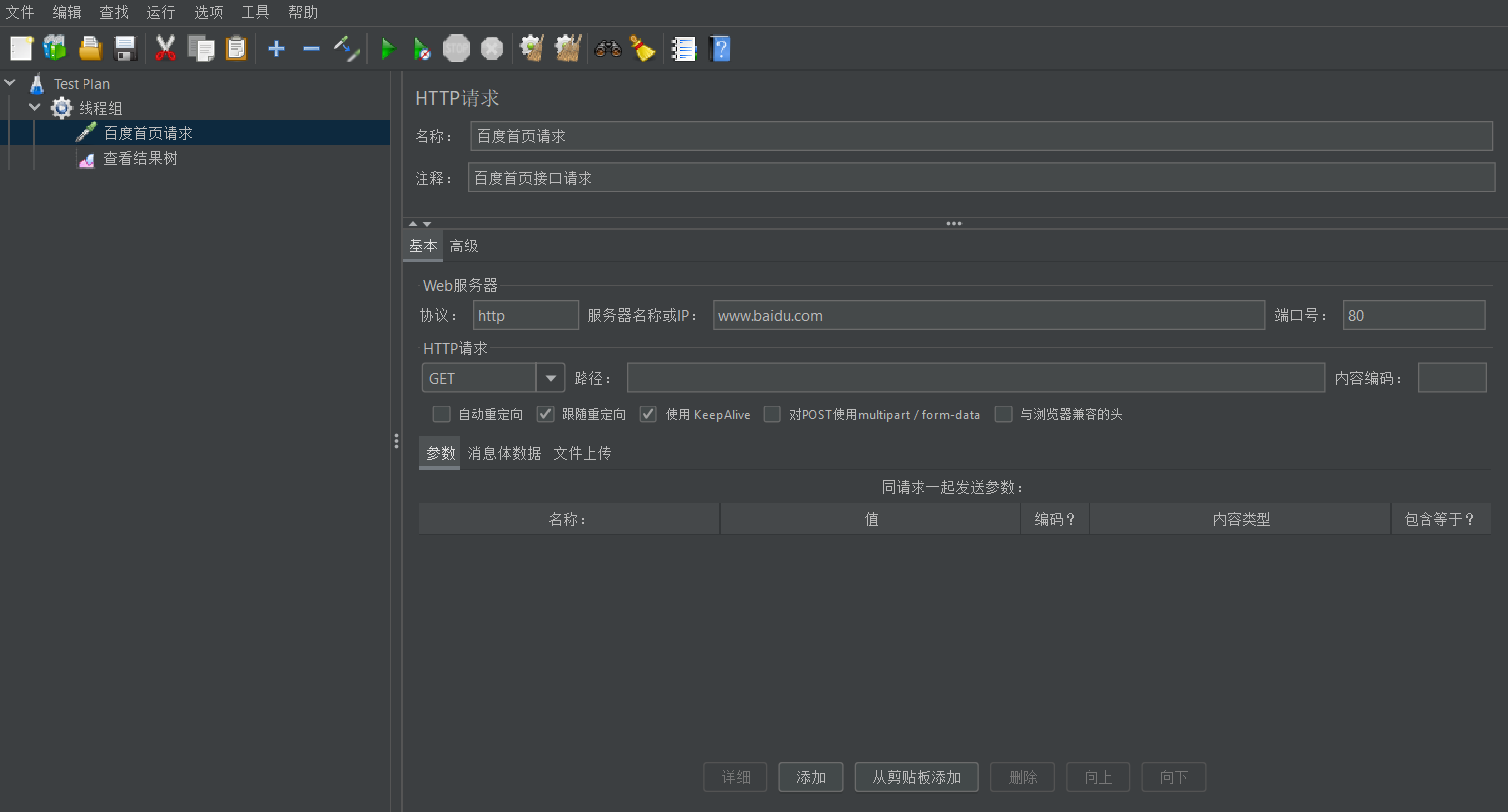Image resolution: width=1508 pixels, height=812 pixels.
Task: Switch to the 高级 tab
Action: 463,244
